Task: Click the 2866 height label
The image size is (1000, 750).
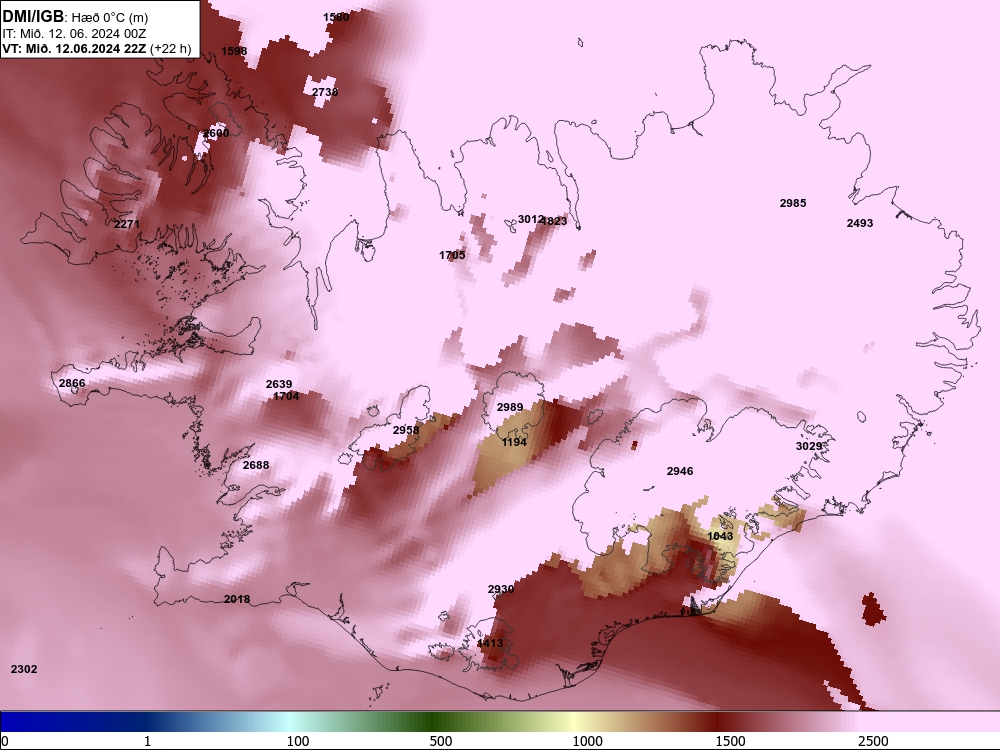Action: [72, 383]
